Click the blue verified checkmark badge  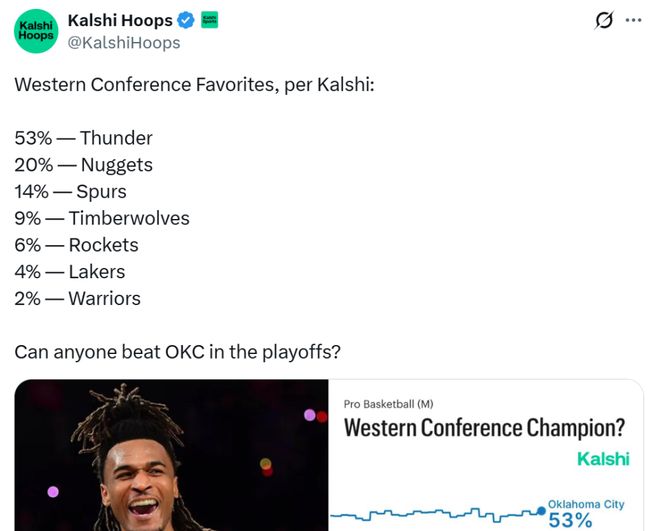(x=186, y=20)
